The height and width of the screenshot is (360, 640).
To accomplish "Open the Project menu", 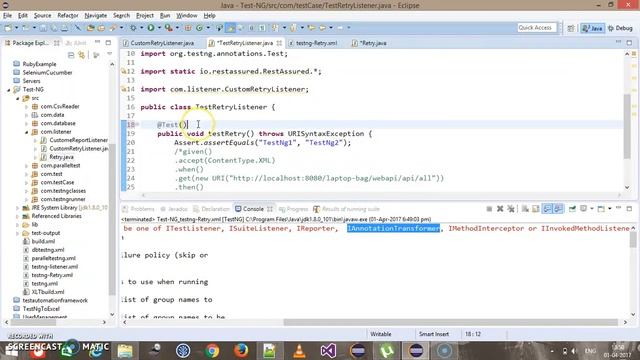I will (x=144, y=16).
